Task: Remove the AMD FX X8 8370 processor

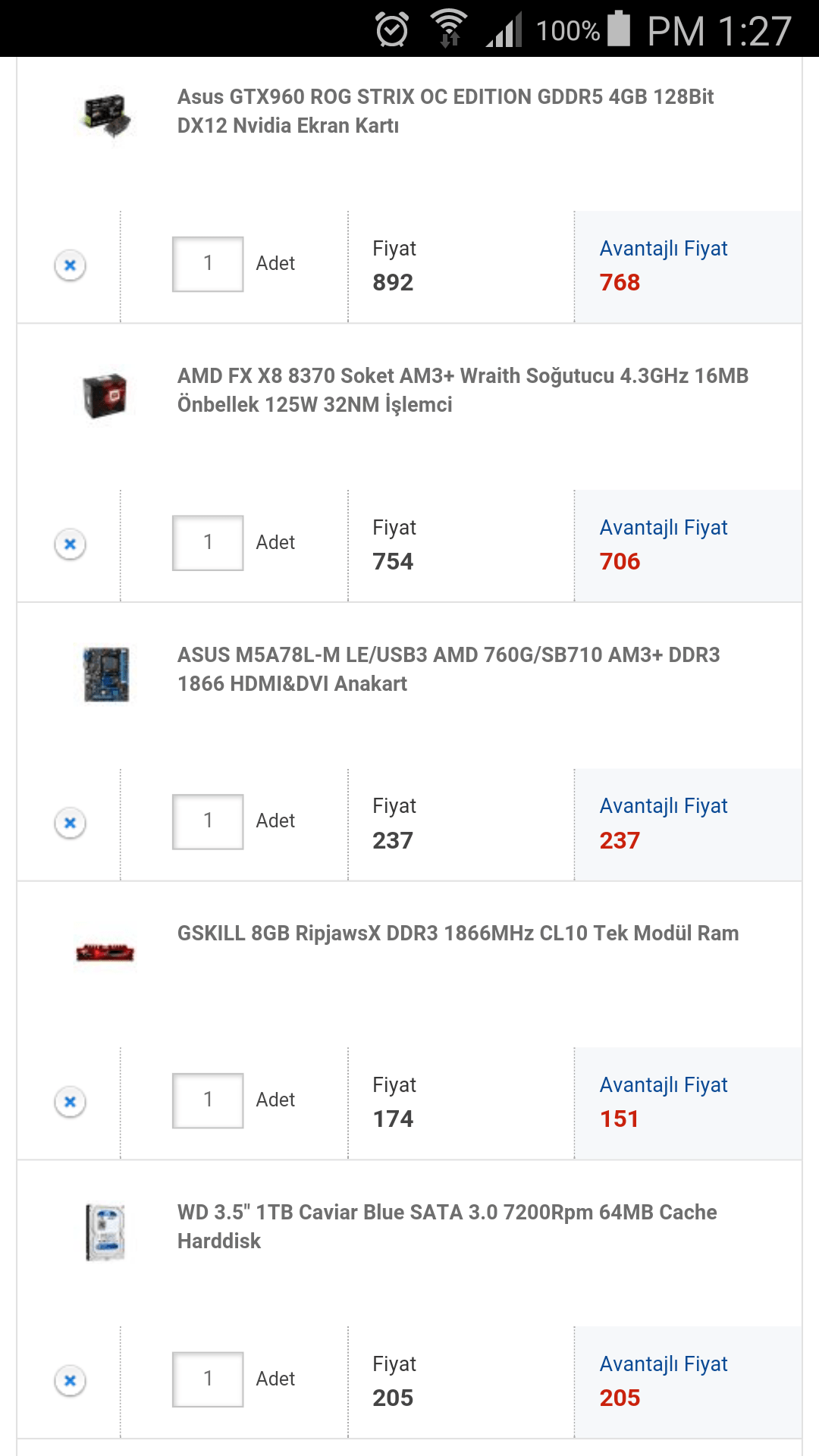Action: [x=70, y=544]
